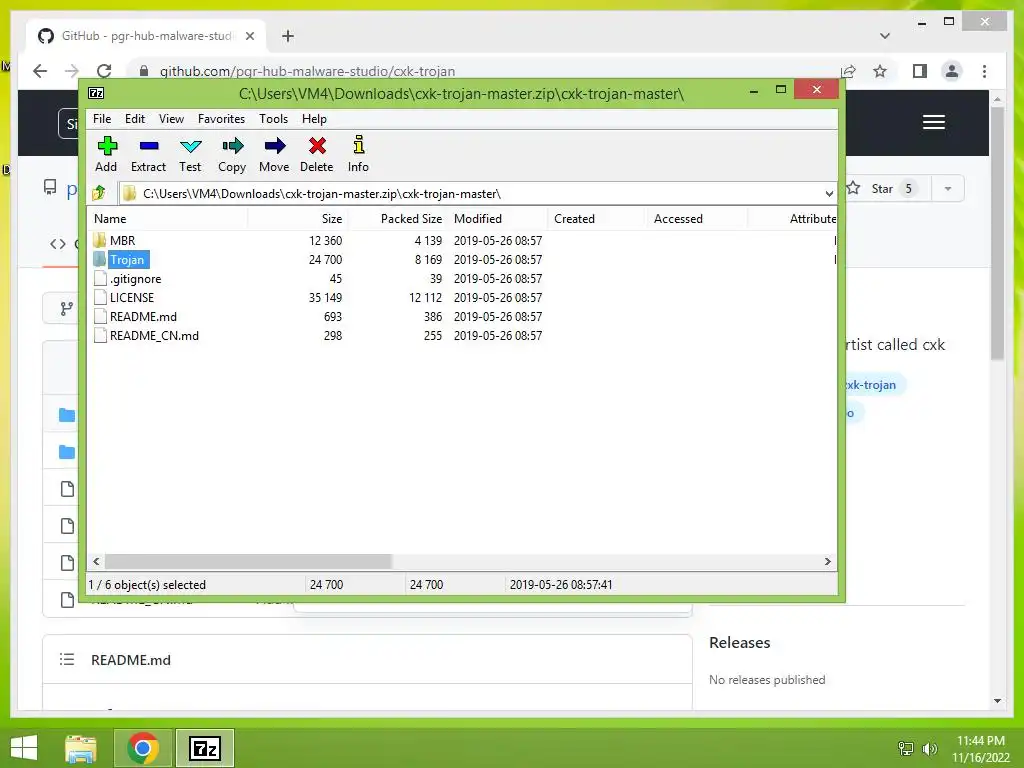This screenshot has height=768, width=1024.
Task: Open the Tools menu in 7-Zip
Action: pos(273,119)
